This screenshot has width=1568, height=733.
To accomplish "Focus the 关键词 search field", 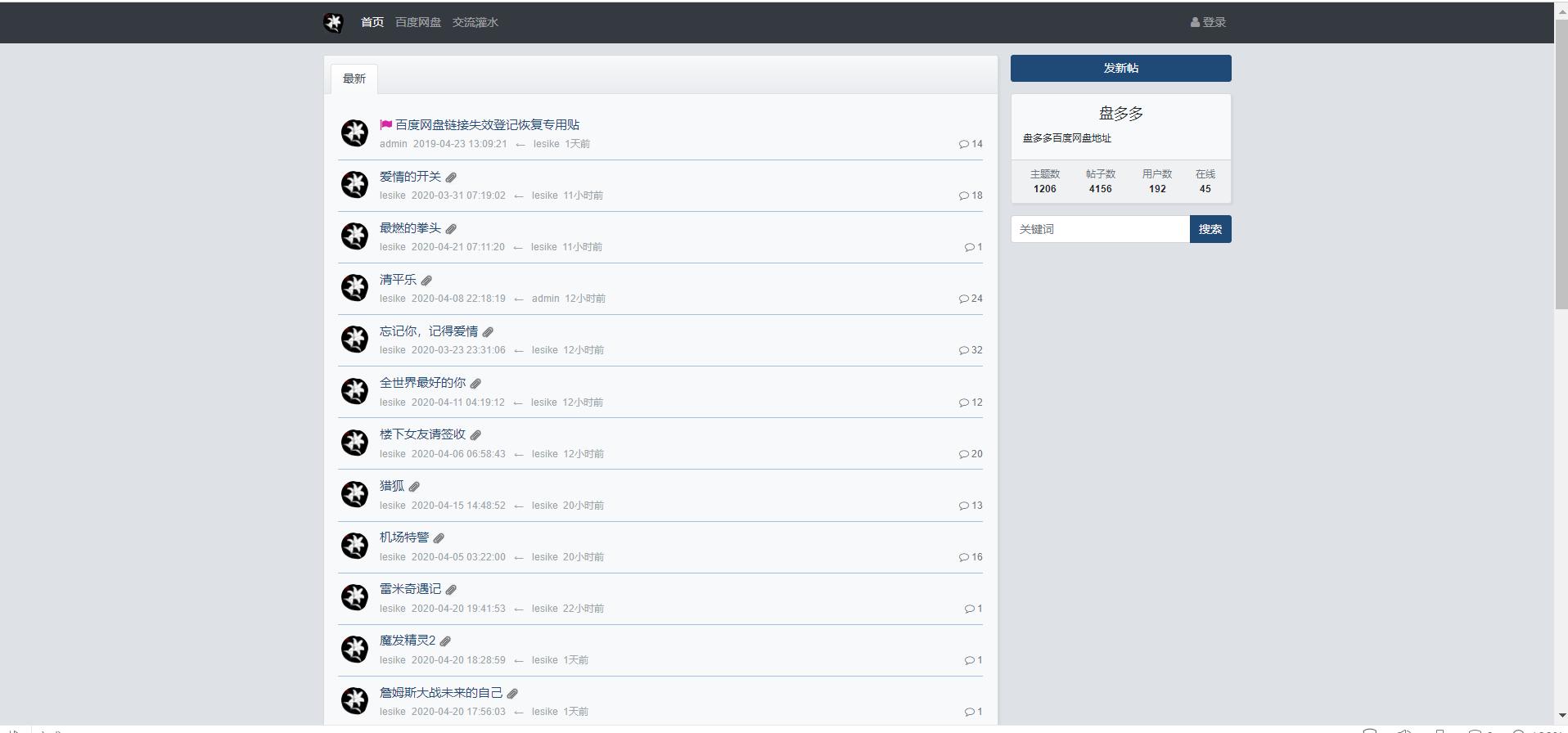I will 1100,229.
